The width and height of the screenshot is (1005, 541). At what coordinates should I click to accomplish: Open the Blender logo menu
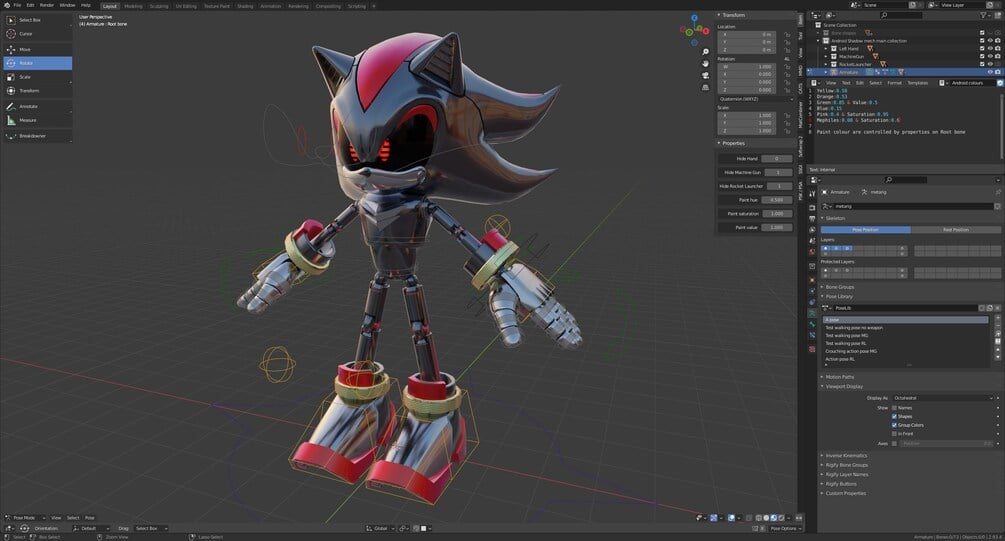(x=6, y=5)
